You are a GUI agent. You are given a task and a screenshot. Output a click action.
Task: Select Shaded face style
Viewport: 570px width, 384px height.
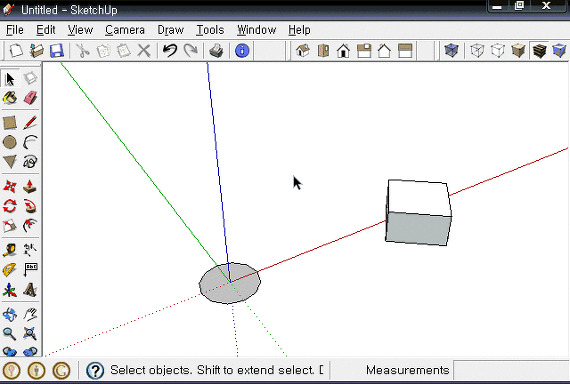[518, 51]
